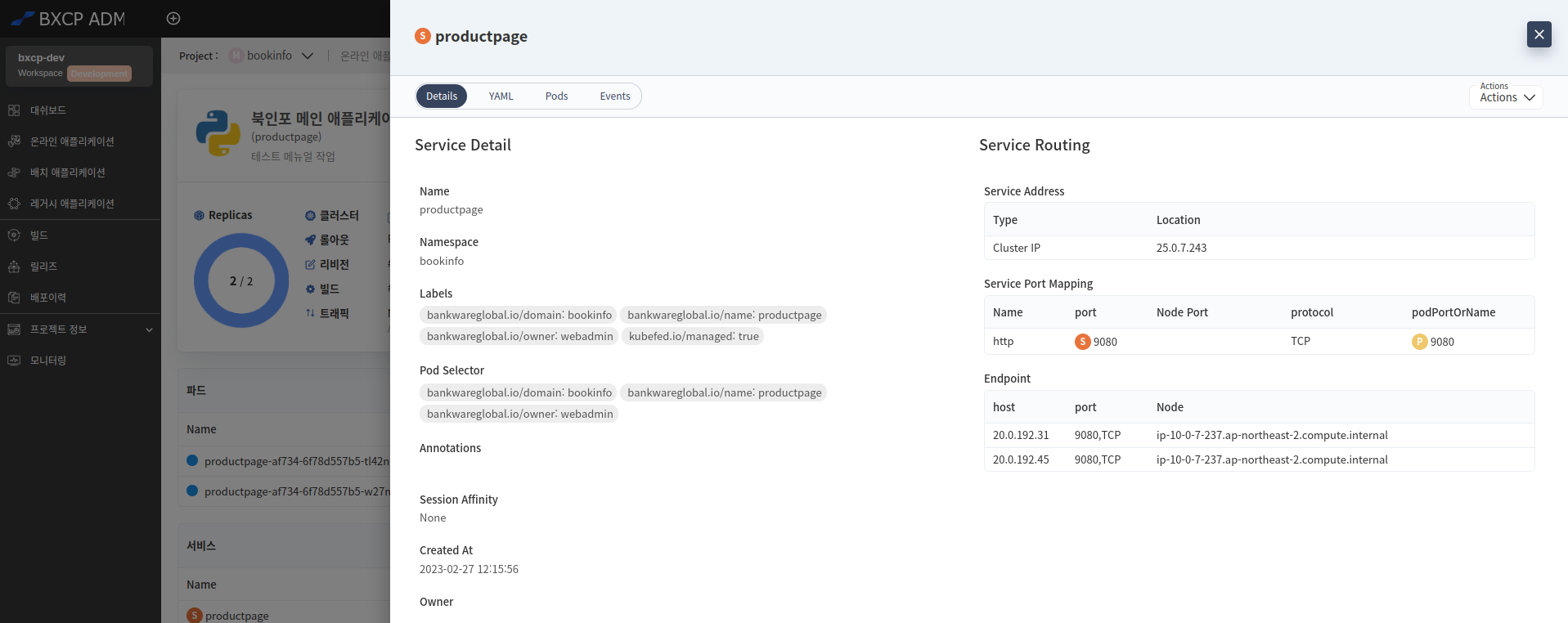Image resolution: width=1568 pixels, height=623 pixels.
Task: Click the Session Affinity value None
Action: coord(433,518)
